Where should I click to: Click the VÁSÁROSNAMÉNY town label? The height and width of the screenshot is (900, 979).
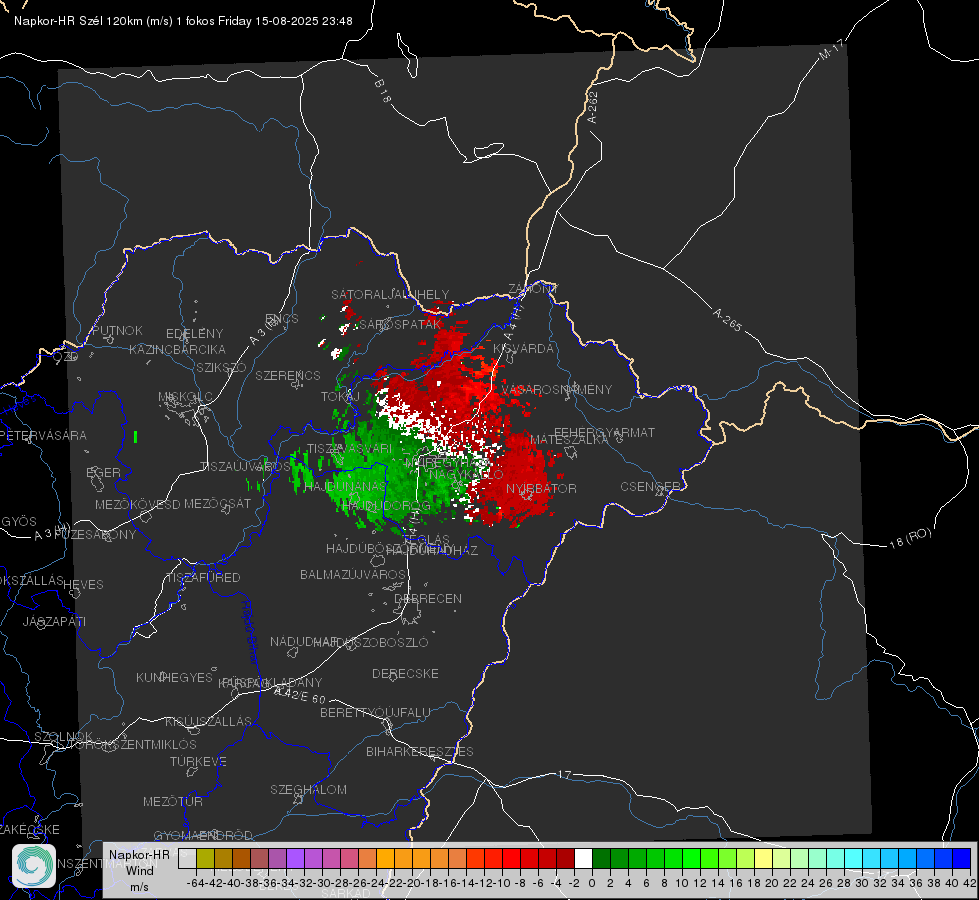tap(557, 389)
